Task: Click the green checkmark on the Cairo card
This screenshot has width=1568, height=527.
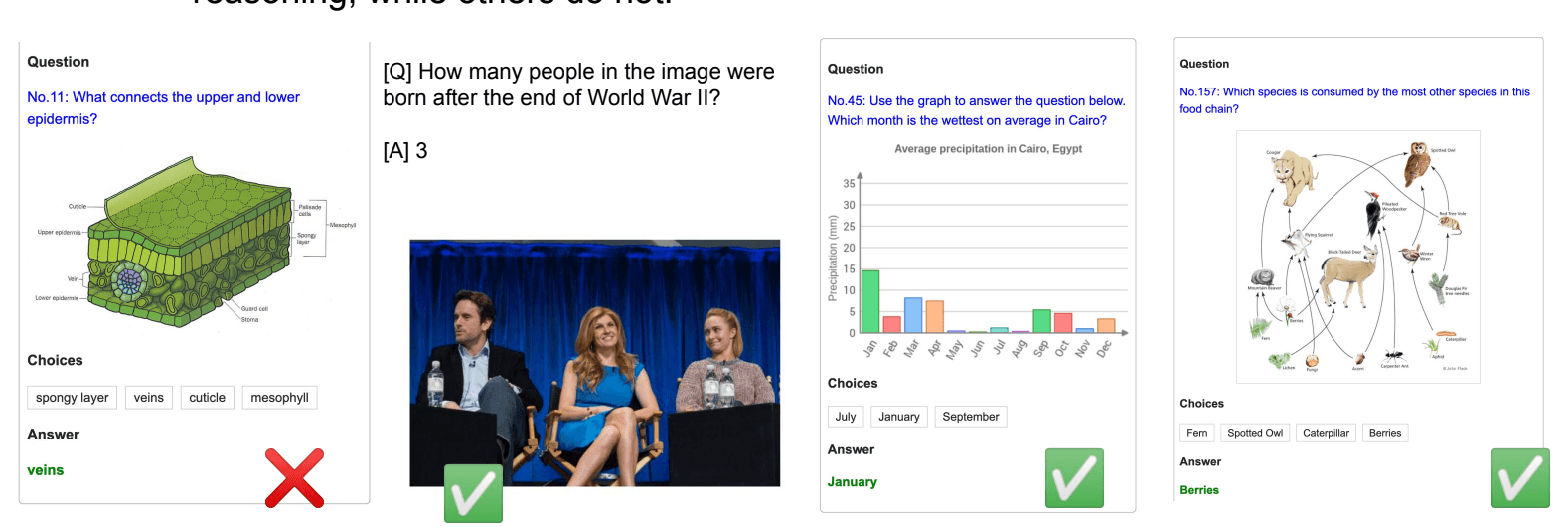Action: 1074,478
